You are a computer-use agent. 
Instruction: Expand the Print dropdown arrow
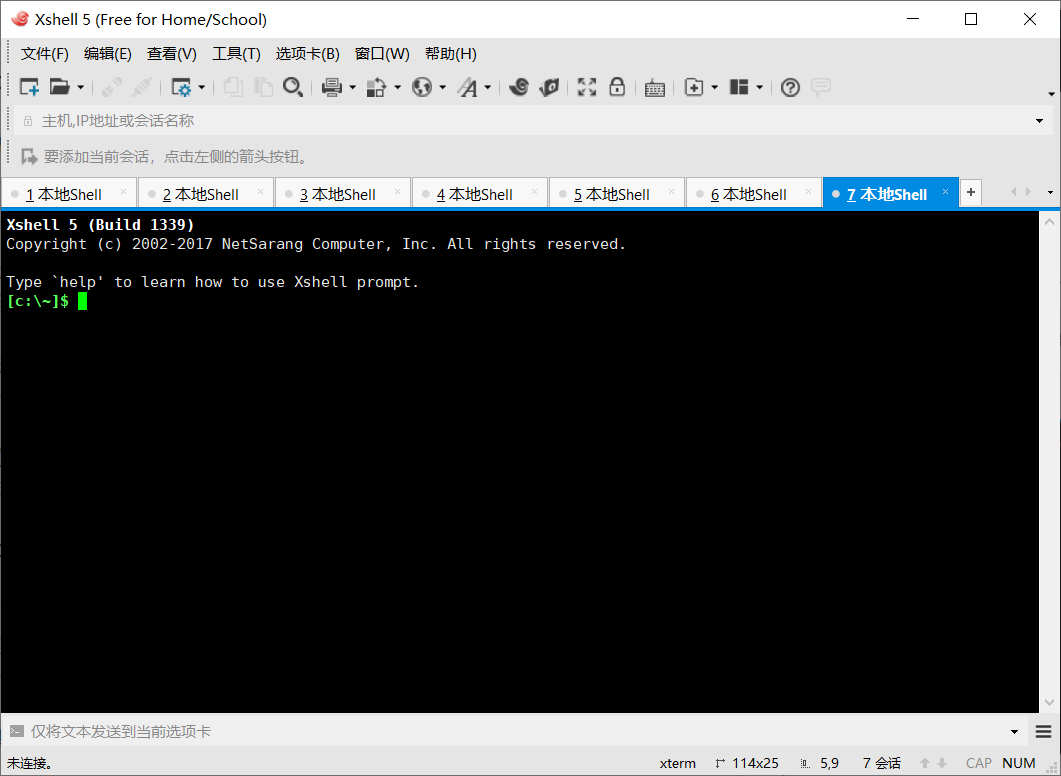(353, 88)
